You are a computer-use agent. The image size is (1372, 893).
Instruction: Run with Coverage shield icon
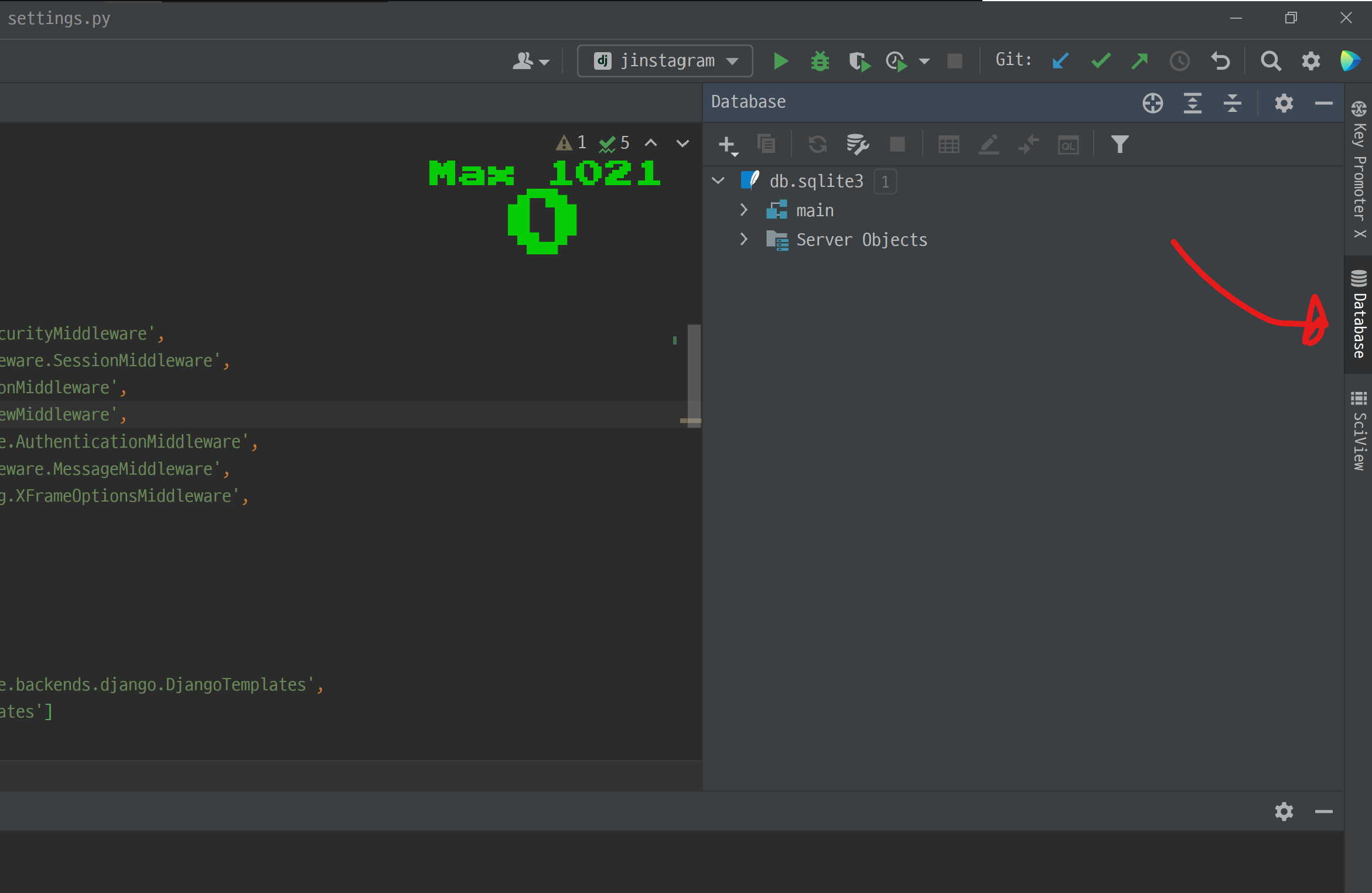pos(859,61)
